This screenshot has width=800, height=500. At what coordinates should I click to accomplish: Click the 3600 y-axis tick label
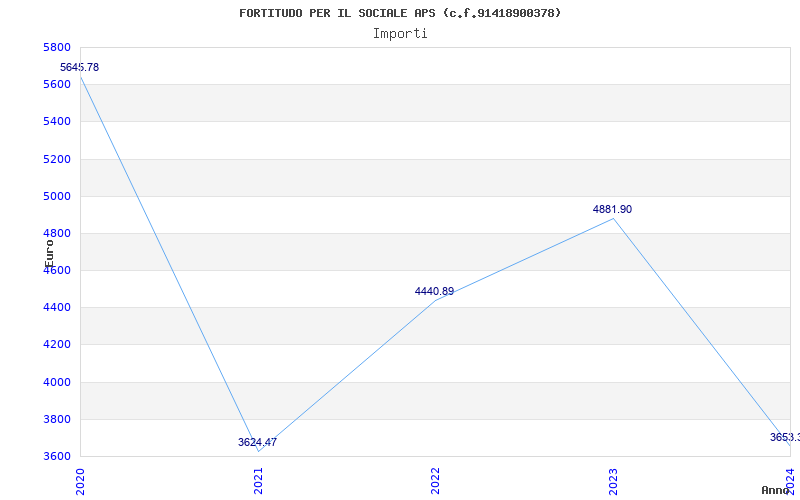click(x=57, y=456)
